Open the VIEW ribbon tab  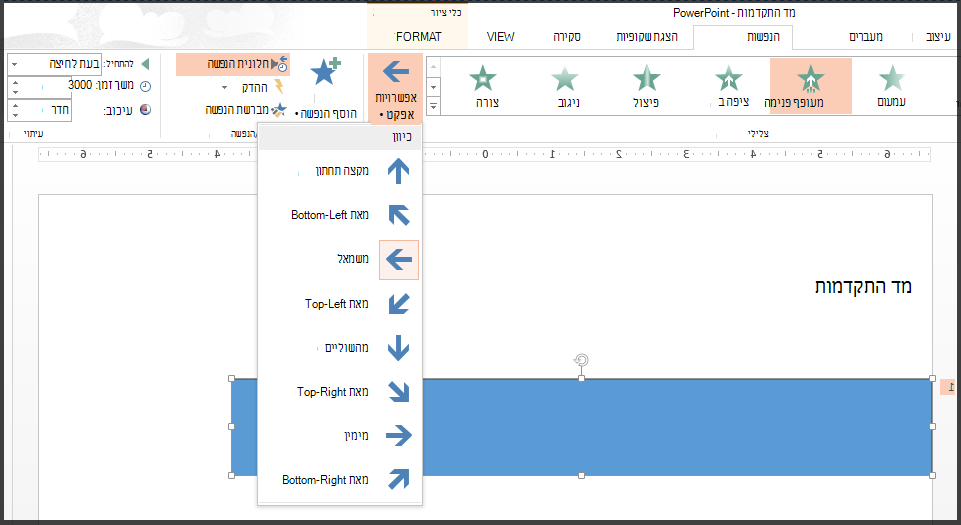pyautogui.click(x=500, y=37)
